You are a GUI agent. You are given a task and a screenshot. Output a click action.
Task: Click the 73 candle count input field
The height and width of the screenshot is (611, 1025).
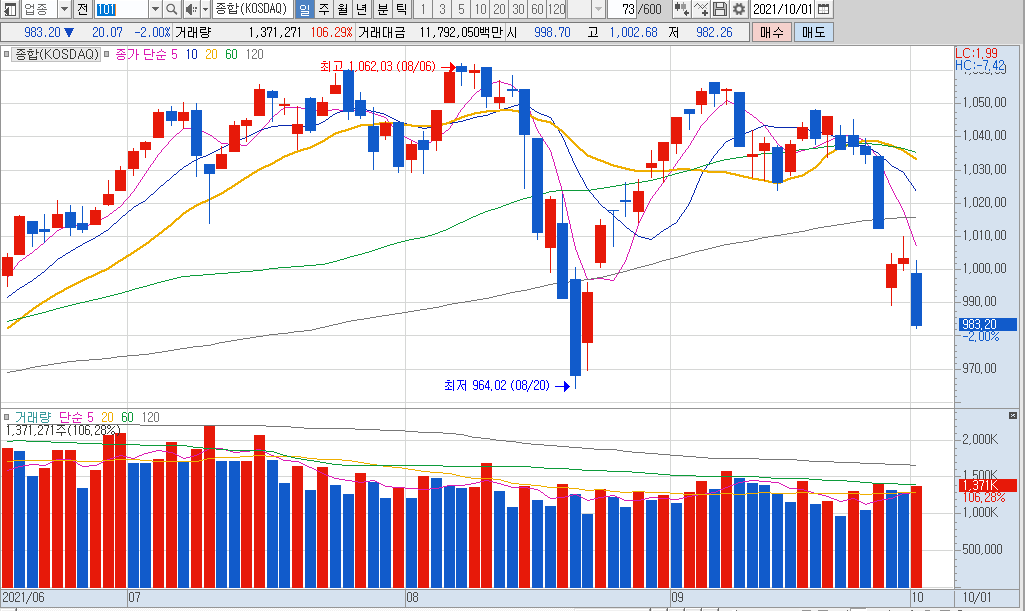(622, 9)
